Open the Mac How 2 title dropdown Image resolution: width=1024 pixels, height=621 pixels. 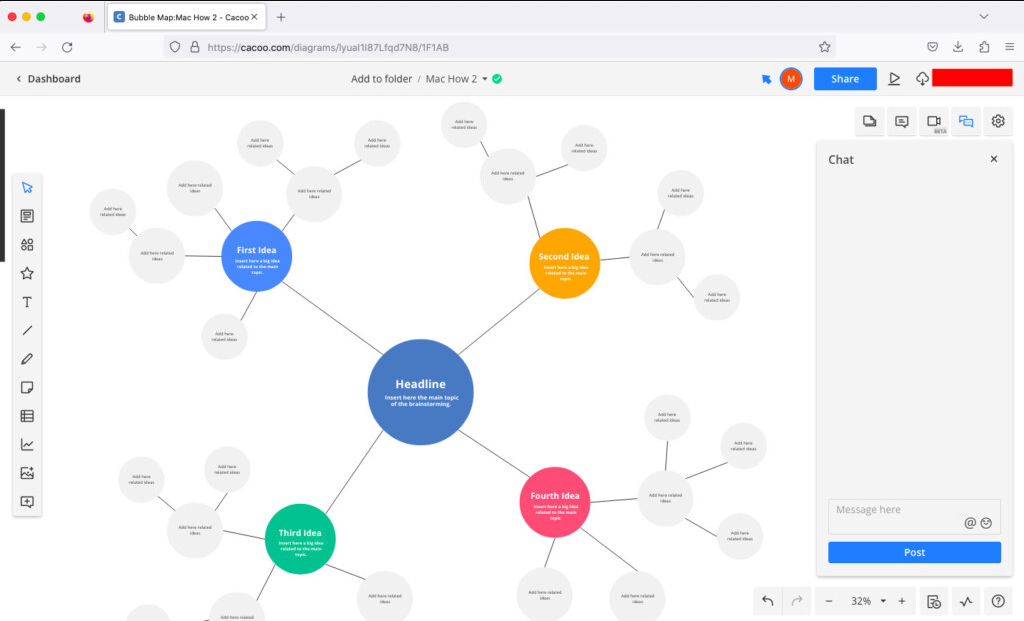(x=485, y=79)
